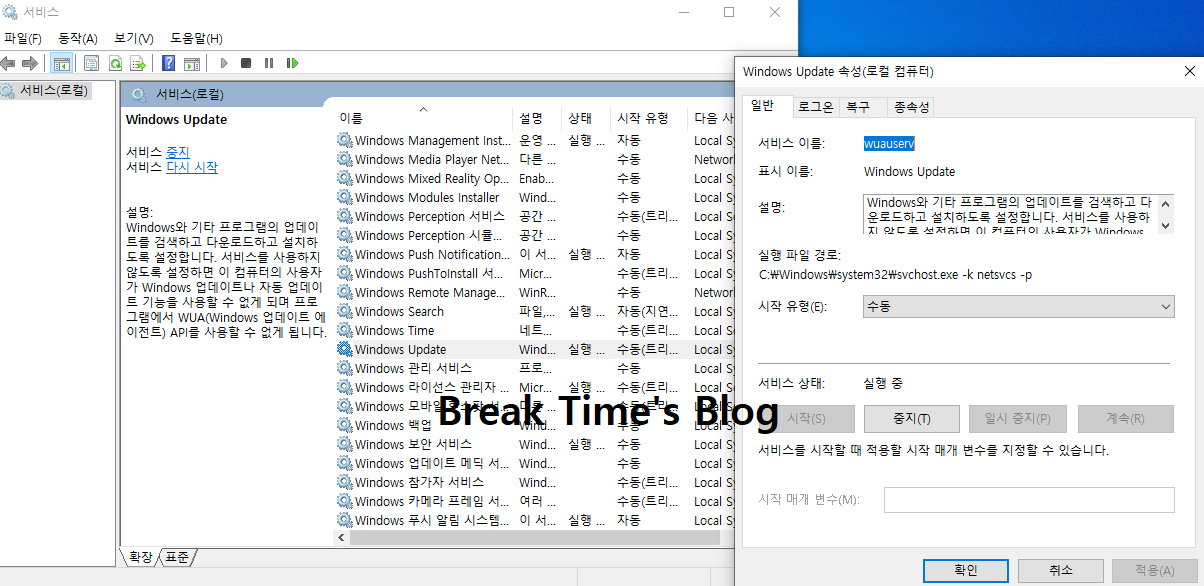Sort the list by the 상태 column header
This screenshot has width=1204, height=586.
pos(585,117)
